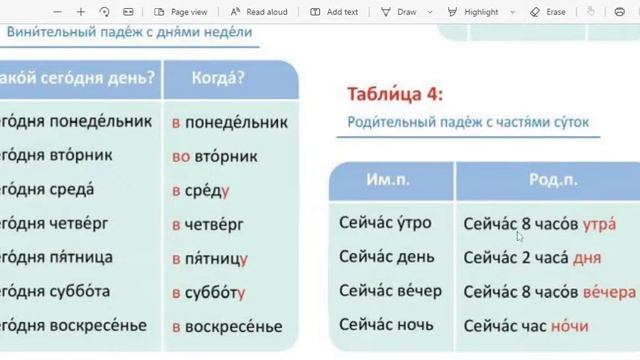Toggle the touch writing hand icon

pos(591,12)
